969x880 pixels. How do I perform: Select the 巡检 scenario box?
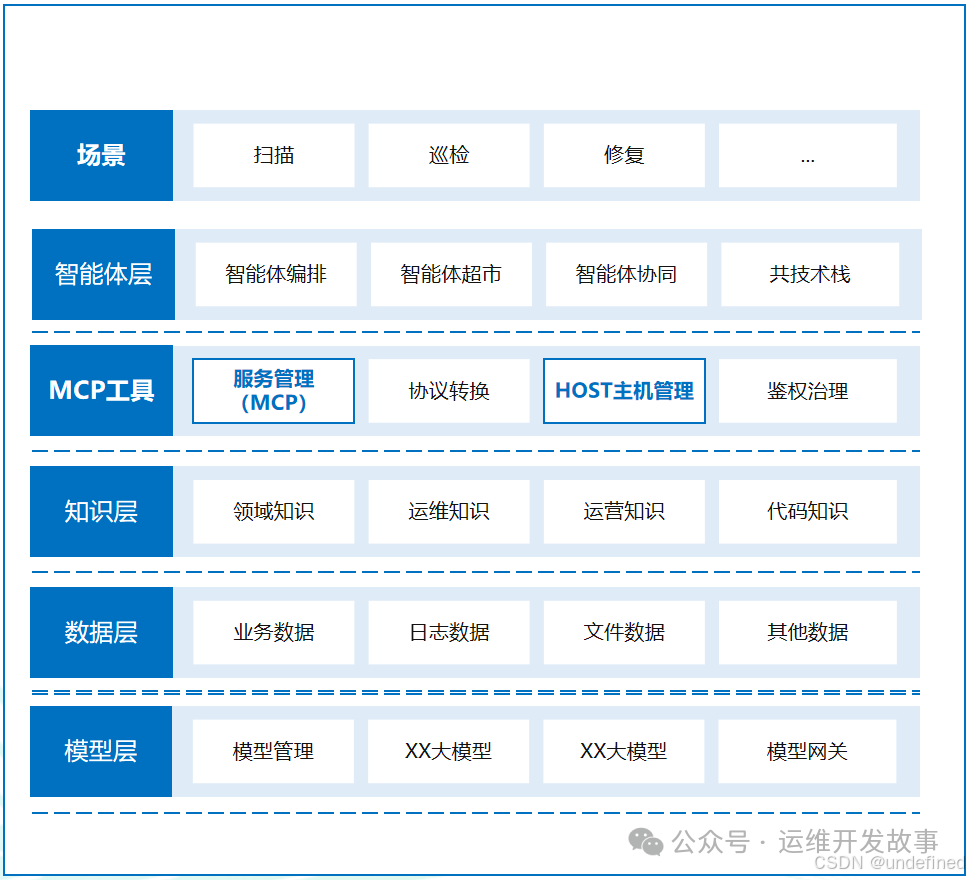tap(449, 155)
